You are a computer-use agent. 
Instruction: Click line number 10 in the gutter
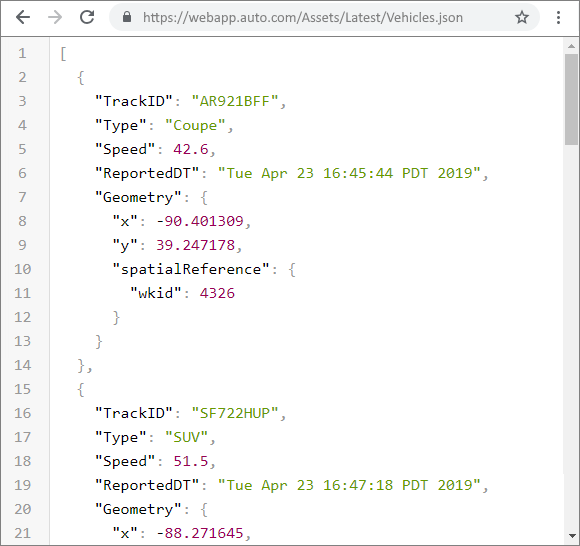[23, 269]
